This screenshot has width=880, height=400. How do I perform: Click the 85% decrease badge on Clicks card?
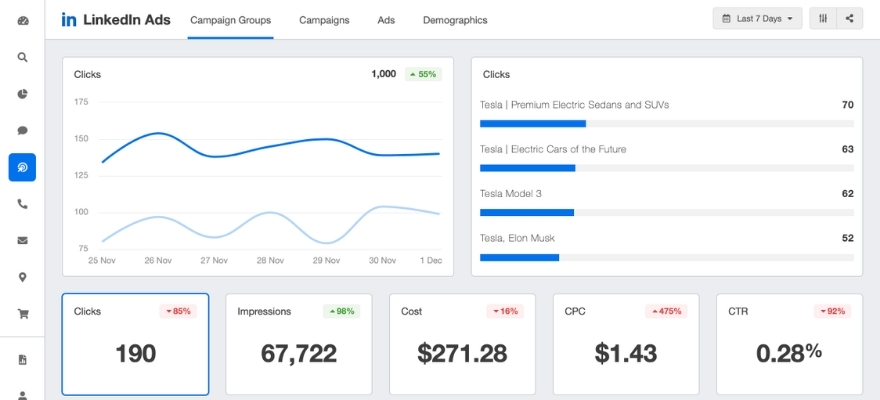coord(178,311)
